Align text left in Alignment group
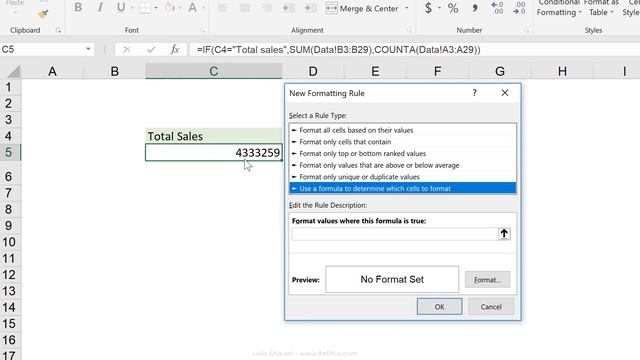 (x=222, y=8)
